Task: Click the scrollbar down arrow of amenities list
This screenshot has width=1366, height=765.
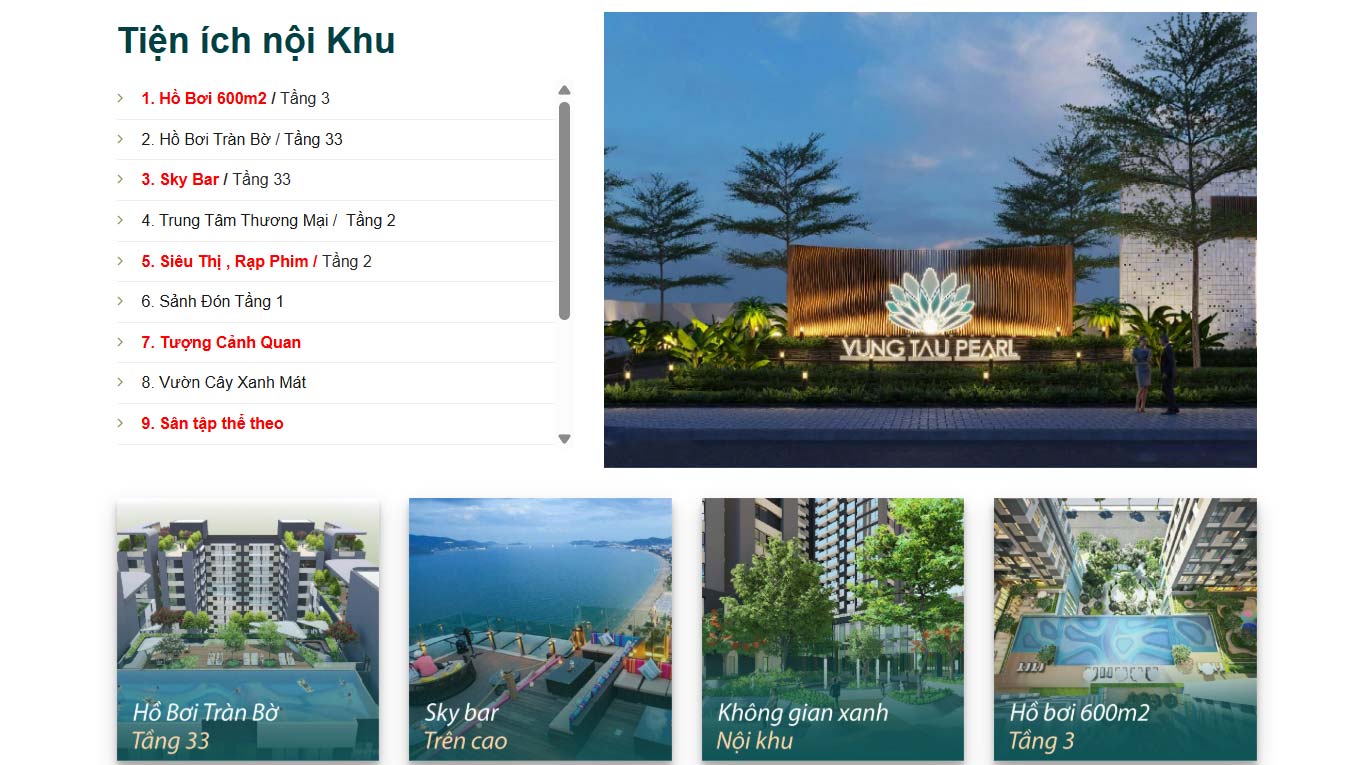Action: coord(564,439)
